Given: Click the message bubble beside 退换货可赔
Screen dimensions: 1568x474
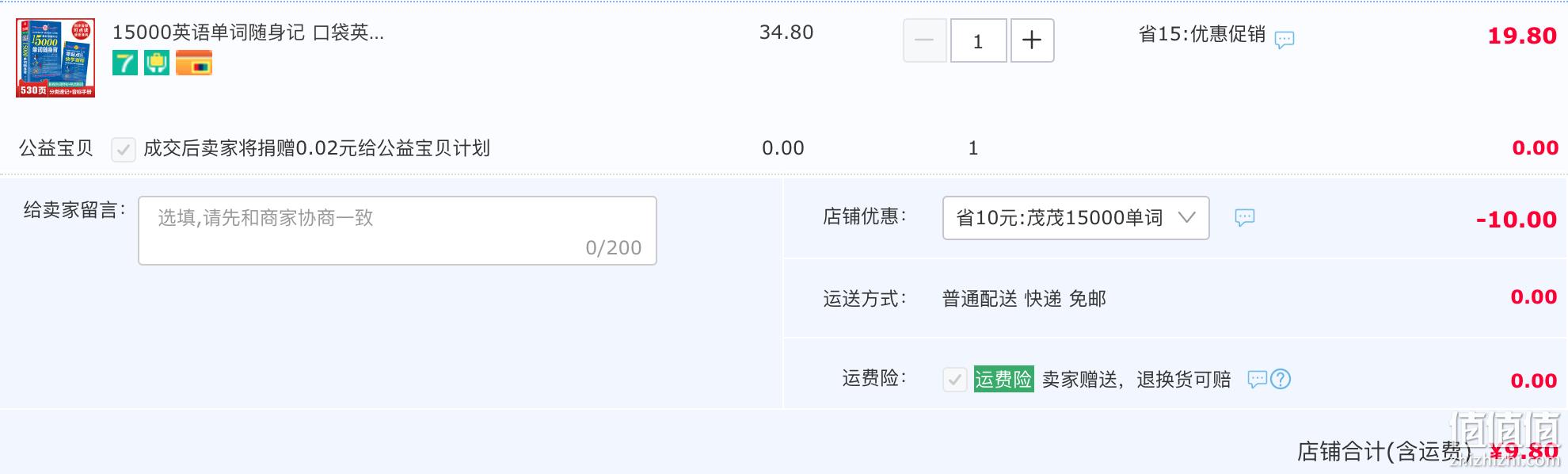Looking at the screenshot, I should point(1258,379).
